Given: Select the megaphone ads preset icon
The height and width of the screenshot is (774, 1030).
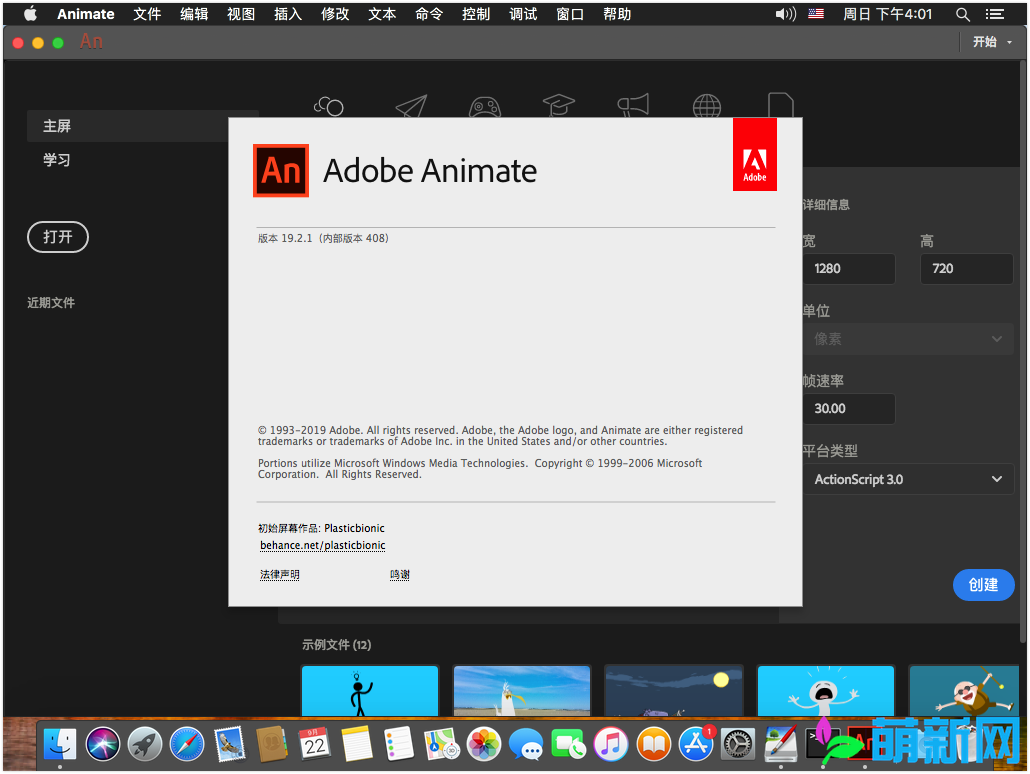Looking at the screenshot, I should click(633, 105).
